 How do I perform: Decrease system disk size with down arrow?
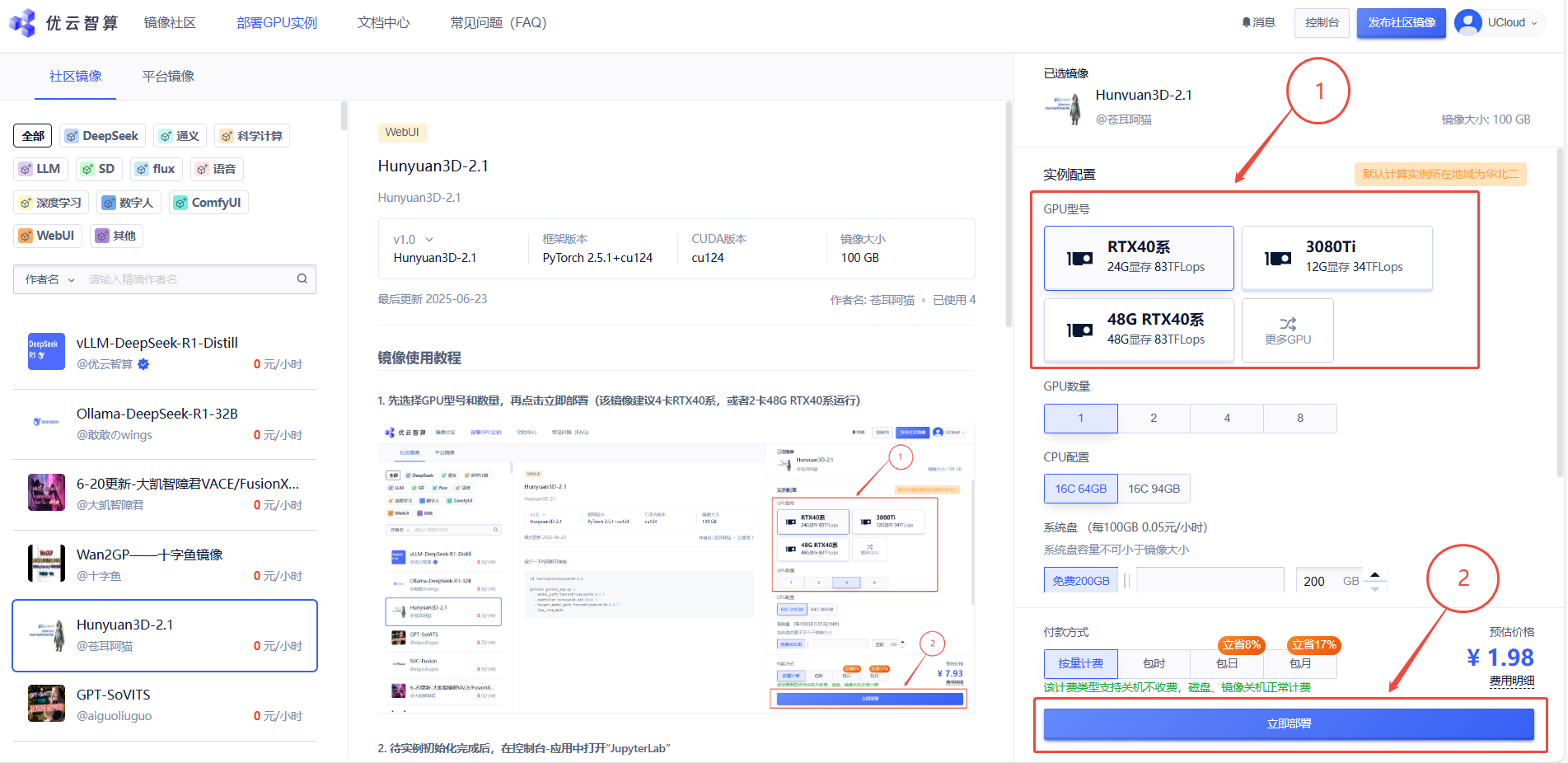1374,588
